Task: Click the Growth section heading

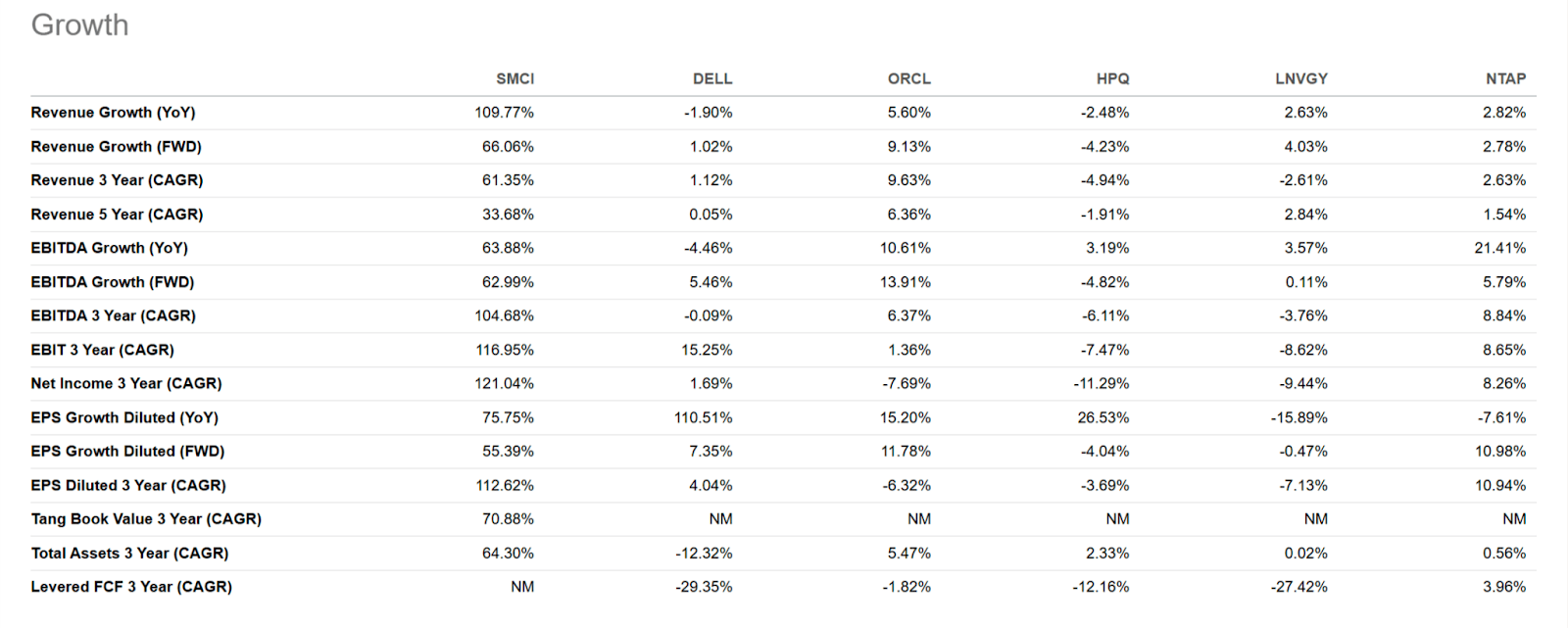Action: coord(79,25)
